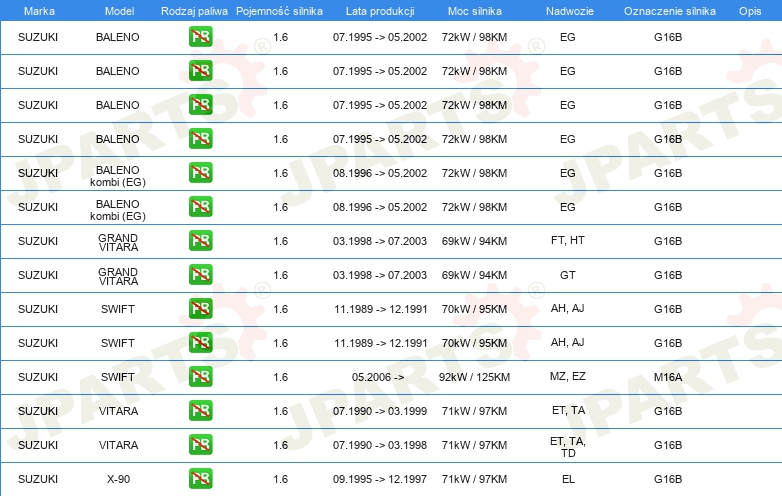Select 03.1998 -> 07.2003 in the FT, HT row

click(380, 241)
